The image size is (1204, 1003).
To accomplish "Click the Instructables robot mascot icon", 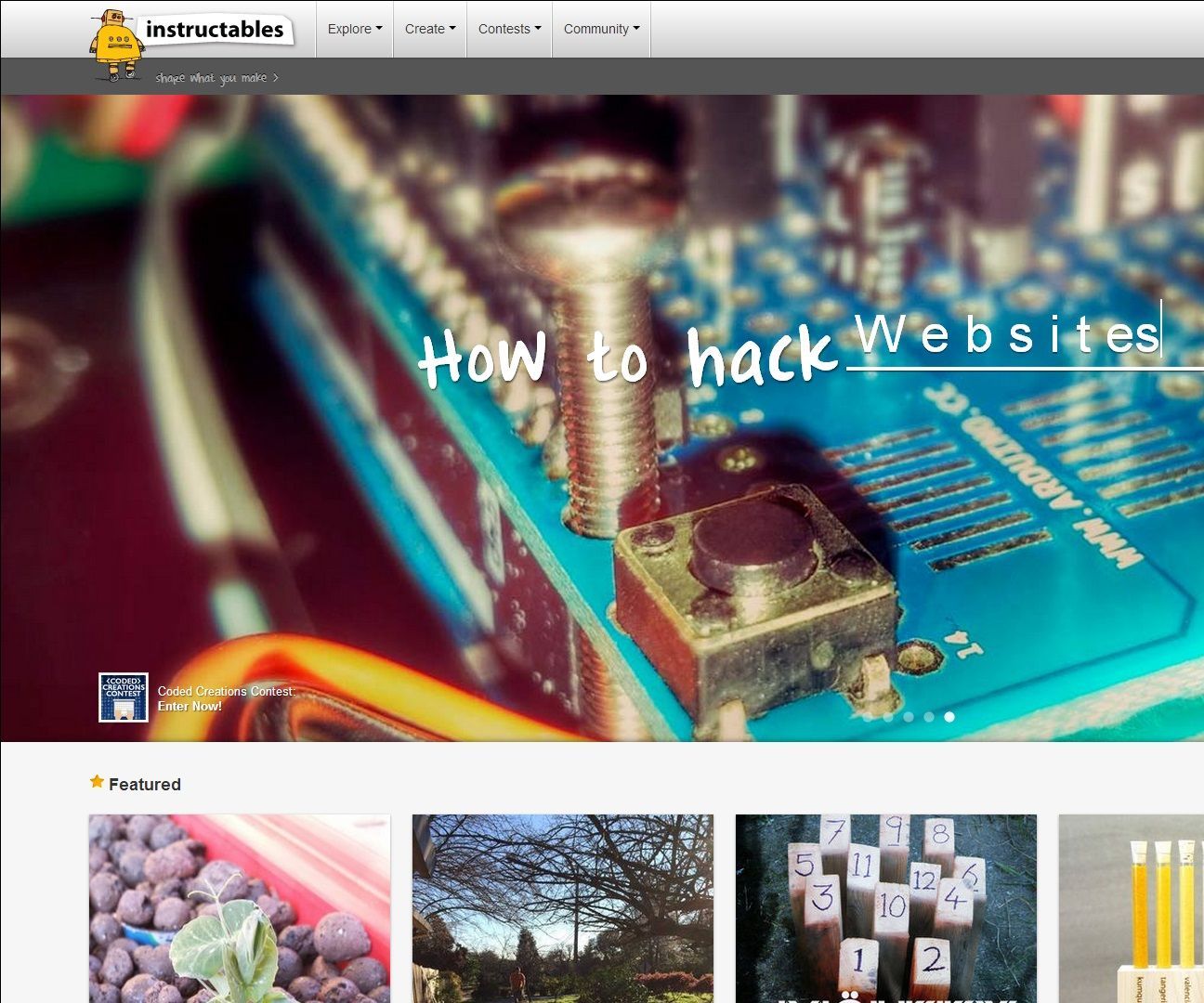I will [116, 42].
